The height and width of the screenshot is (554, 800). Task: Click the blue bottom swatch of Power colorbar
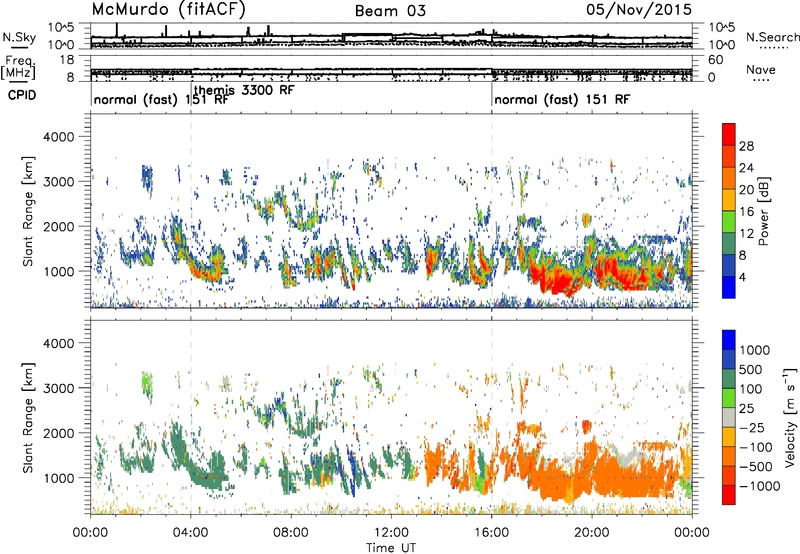[729, 287]
